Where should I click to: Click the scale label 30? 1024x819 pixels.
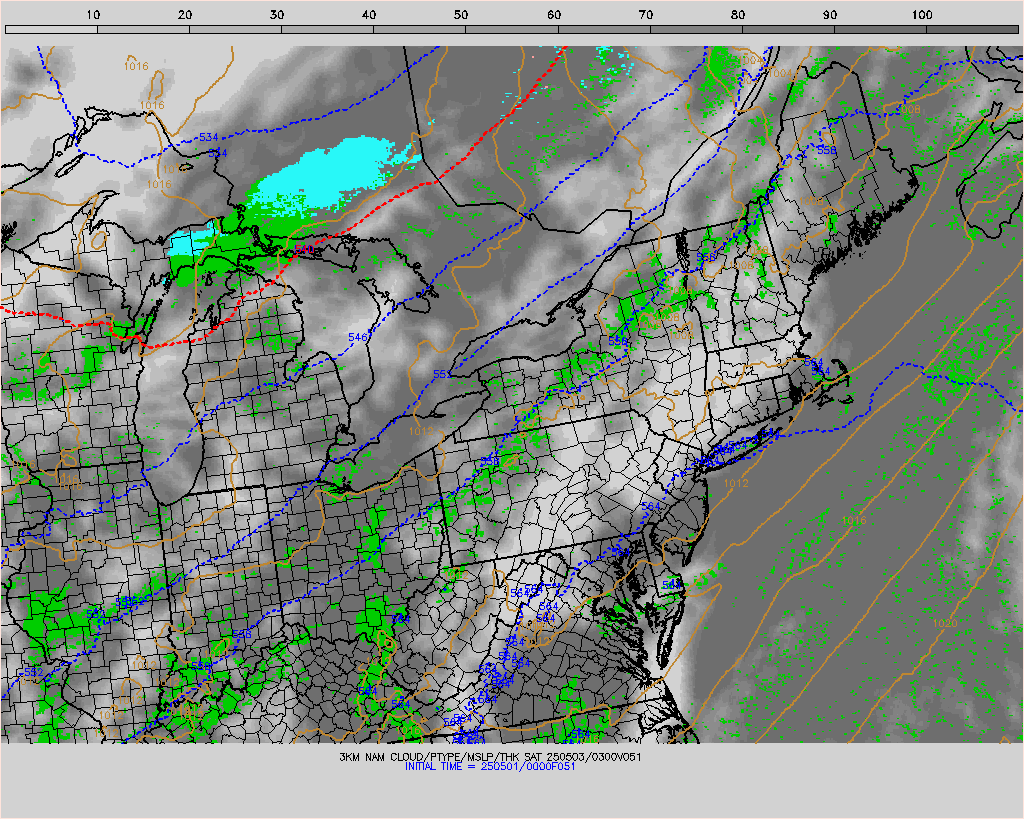(x=277, y=14)
